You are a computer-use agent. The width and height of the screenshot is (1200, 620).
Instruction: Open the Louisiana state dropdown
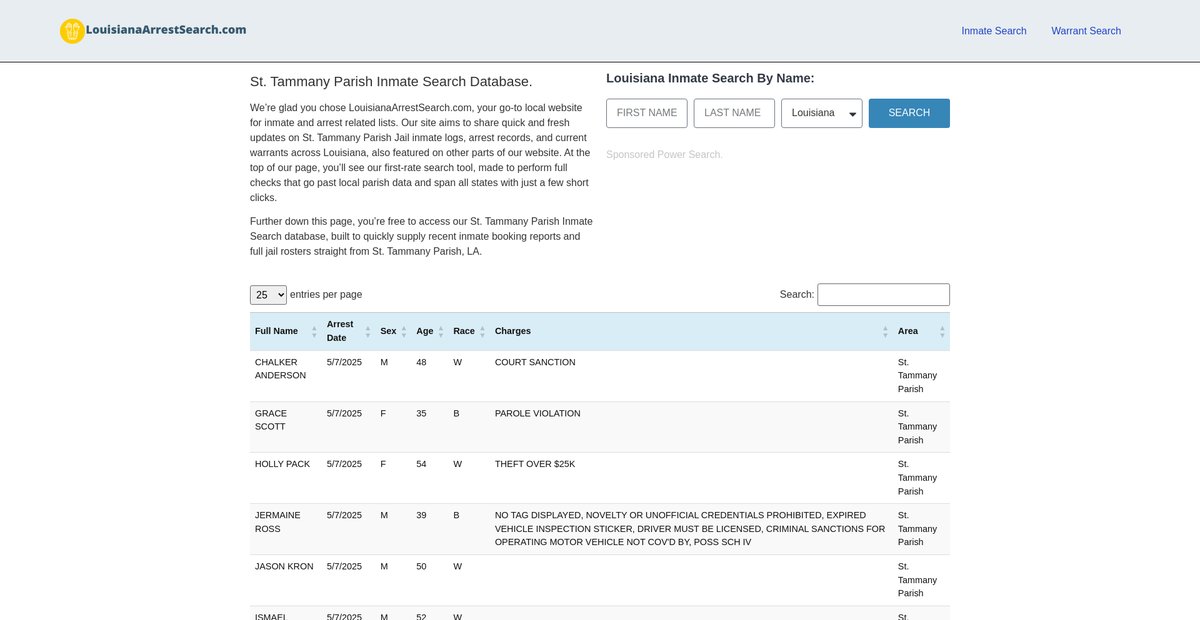point(821,113)
